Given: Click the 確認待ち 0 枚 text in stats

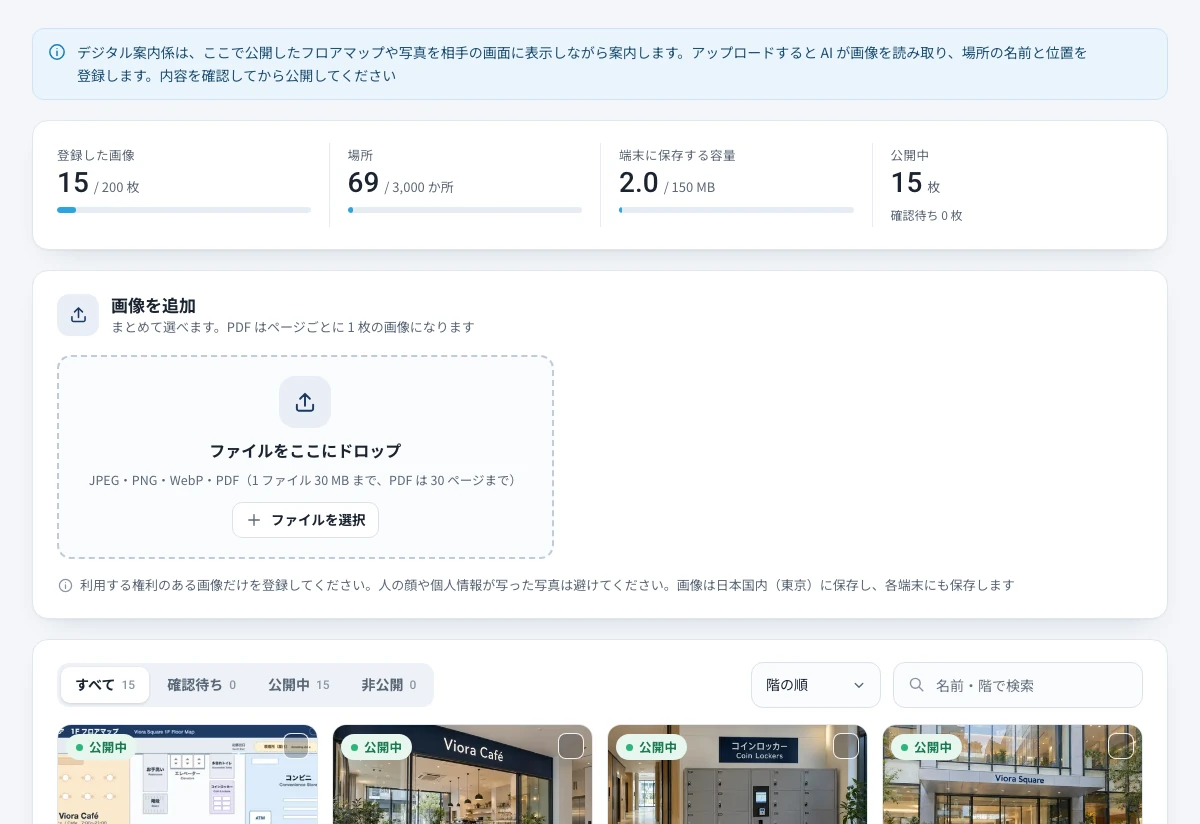Looking at the screenshot, I should [x=927, y=215].
